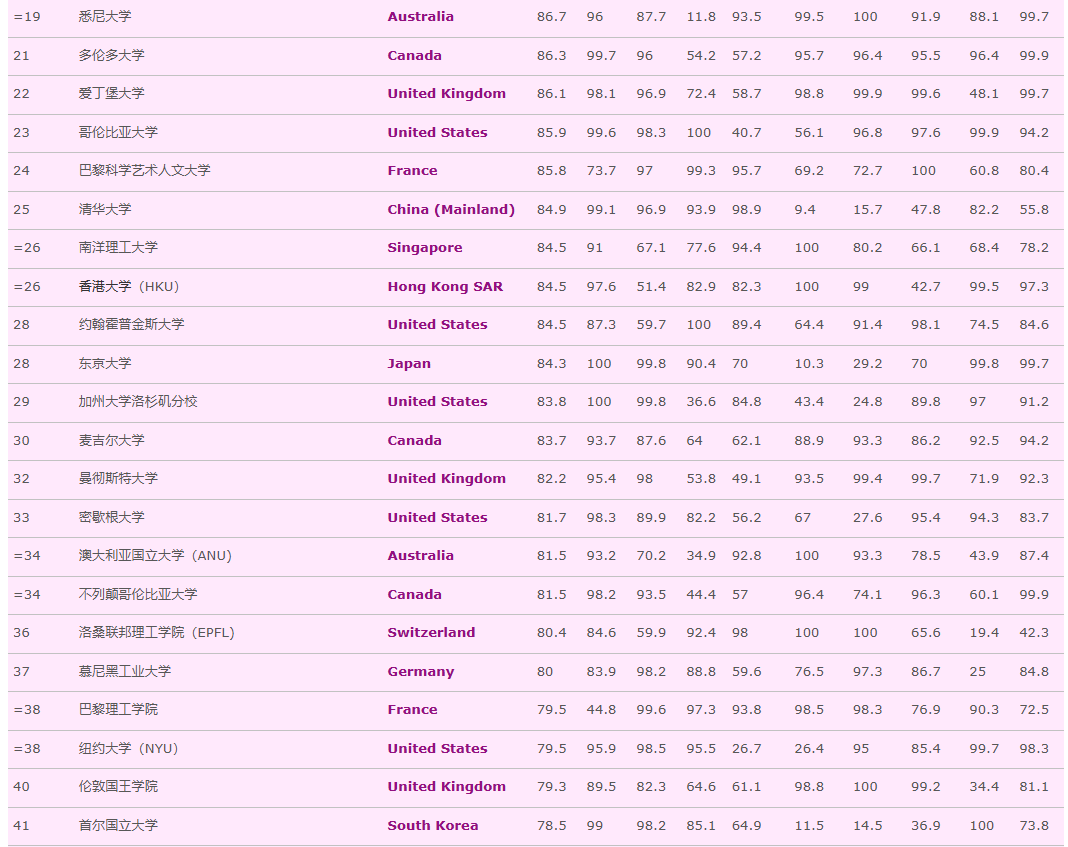Viewport: 1068px width, 847px height.
Task: Select university name 巴黎理工学院
Action: (118, 709)
